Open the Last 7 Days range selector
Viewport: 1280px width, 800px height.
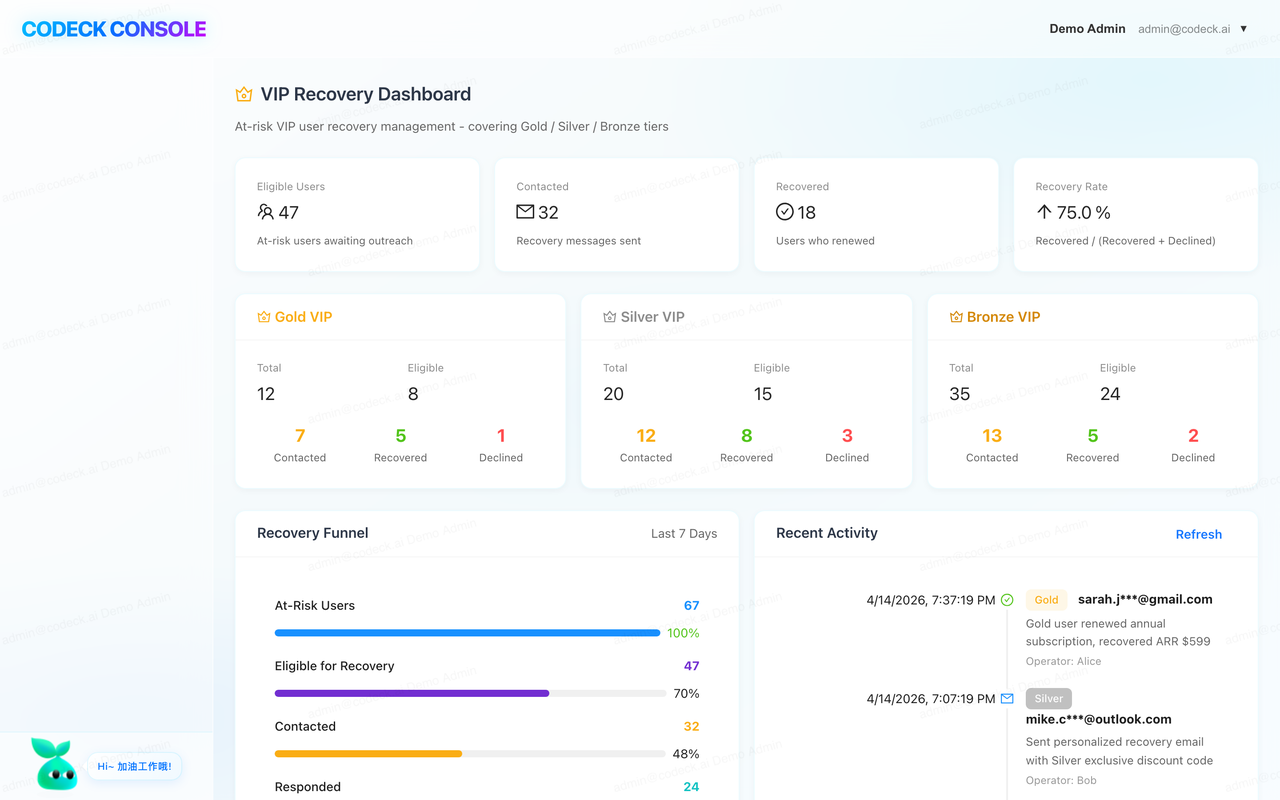click(x=684, y=533)
